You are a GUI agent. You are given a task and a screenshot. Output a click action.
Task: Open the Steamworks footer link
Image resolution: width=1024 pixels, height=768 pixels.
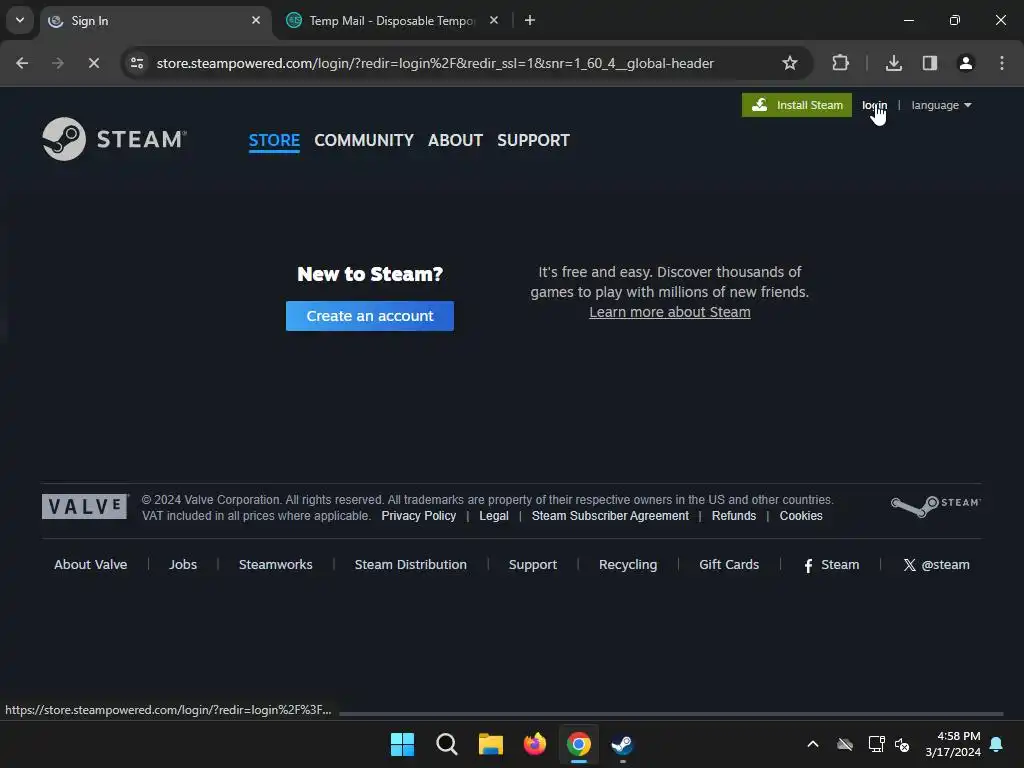click(x=276, y=564)
